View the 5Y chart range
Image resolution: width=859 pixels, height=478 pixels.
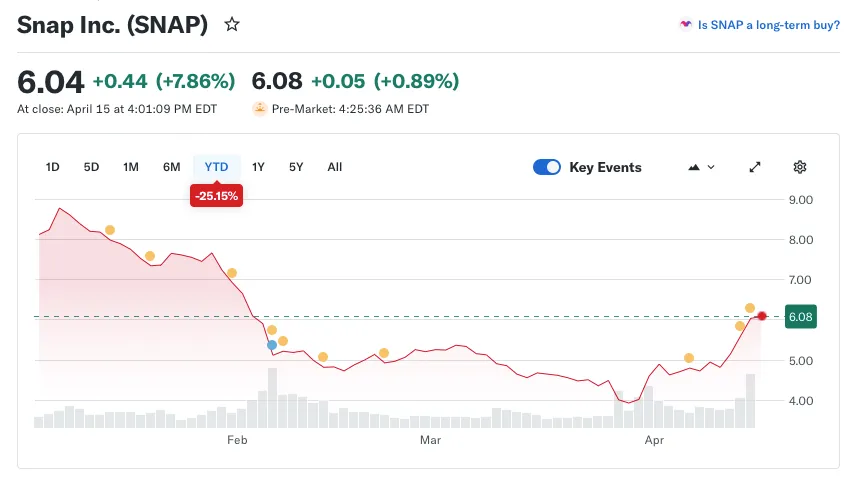click(296, 167)
